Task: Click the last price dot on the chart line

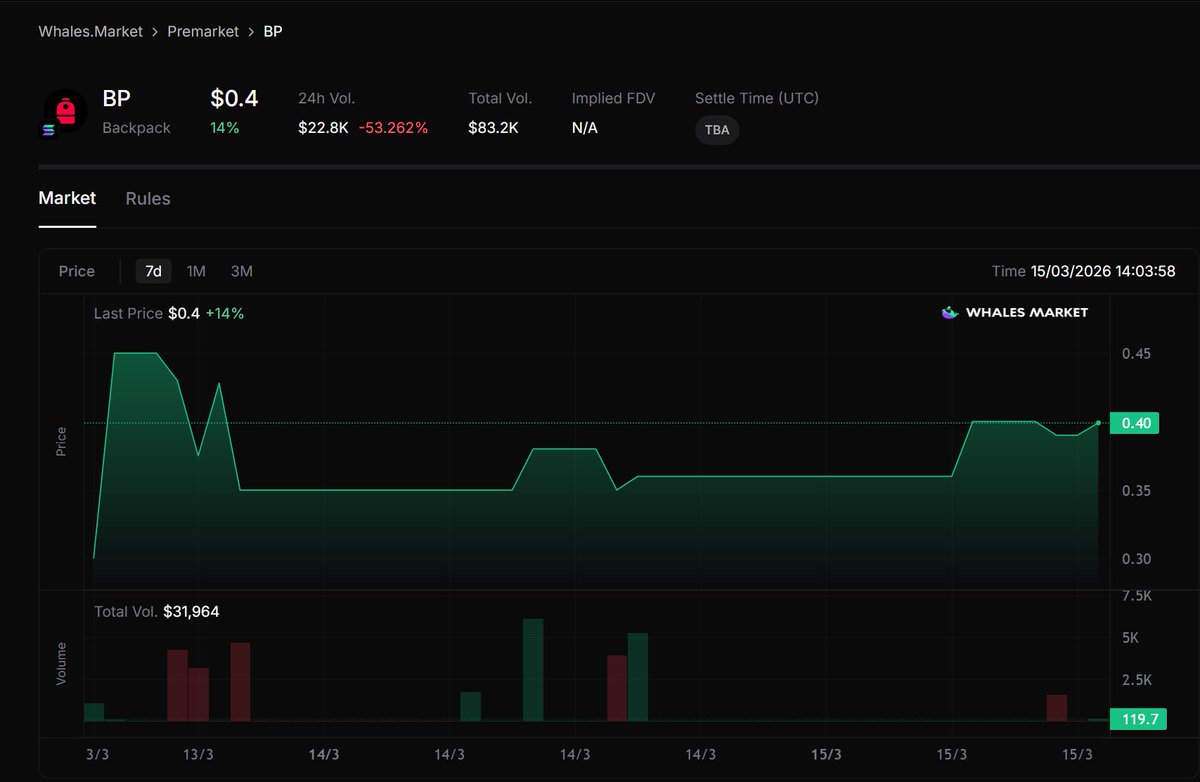Action: pyautogui.click(x=1097, y=423)
